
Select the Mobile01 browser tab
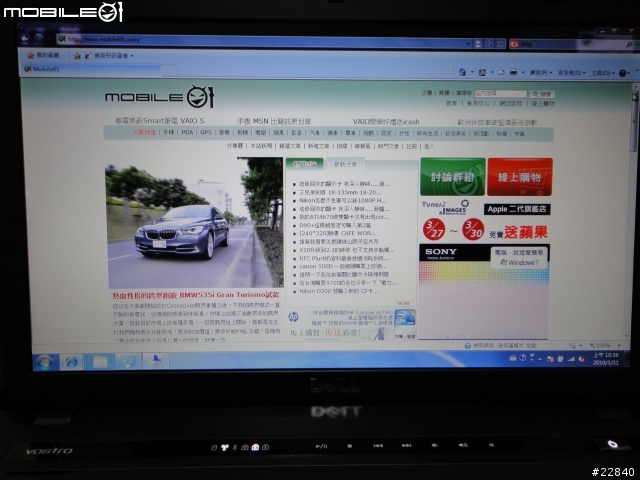click(x=91, y=69)
